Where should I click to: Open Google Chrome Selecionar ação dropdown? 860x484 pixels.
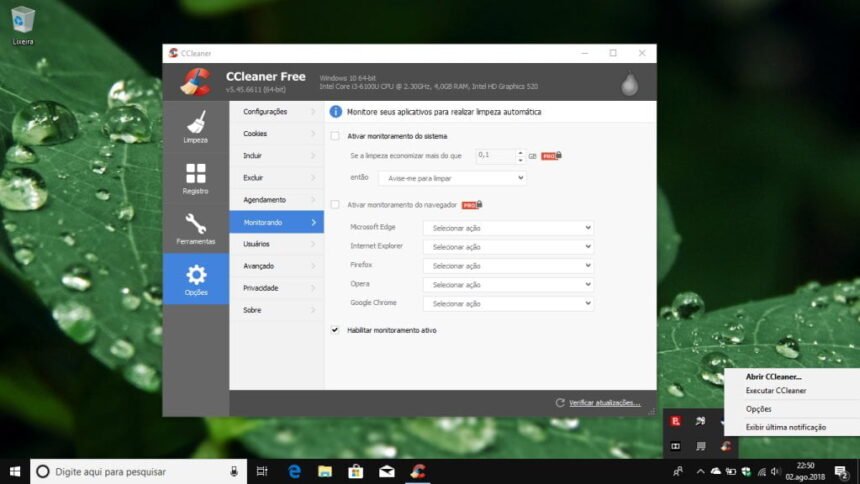508,303
